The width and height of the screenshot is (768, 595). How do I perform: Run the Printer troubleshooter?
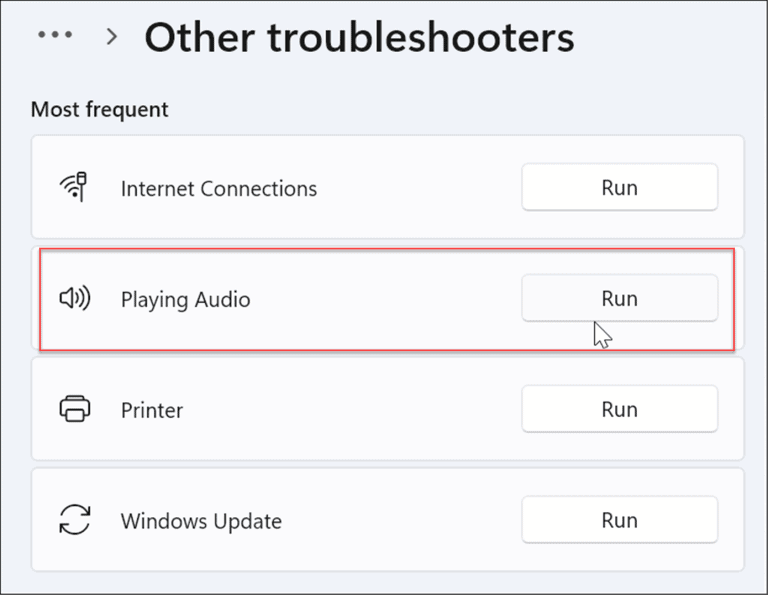click(x=620, y=409)
